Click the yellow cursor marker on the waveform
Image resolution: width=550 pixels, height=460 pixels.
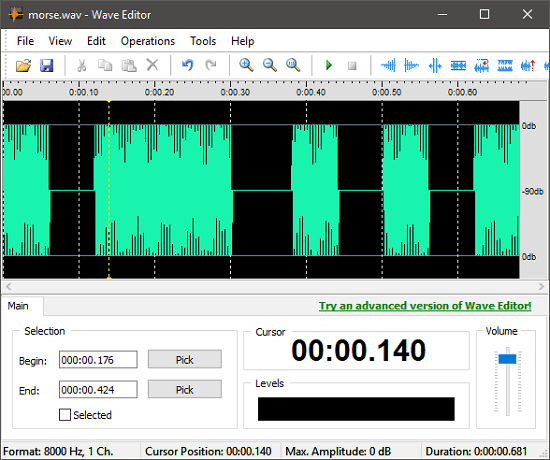tap(109, 189)
